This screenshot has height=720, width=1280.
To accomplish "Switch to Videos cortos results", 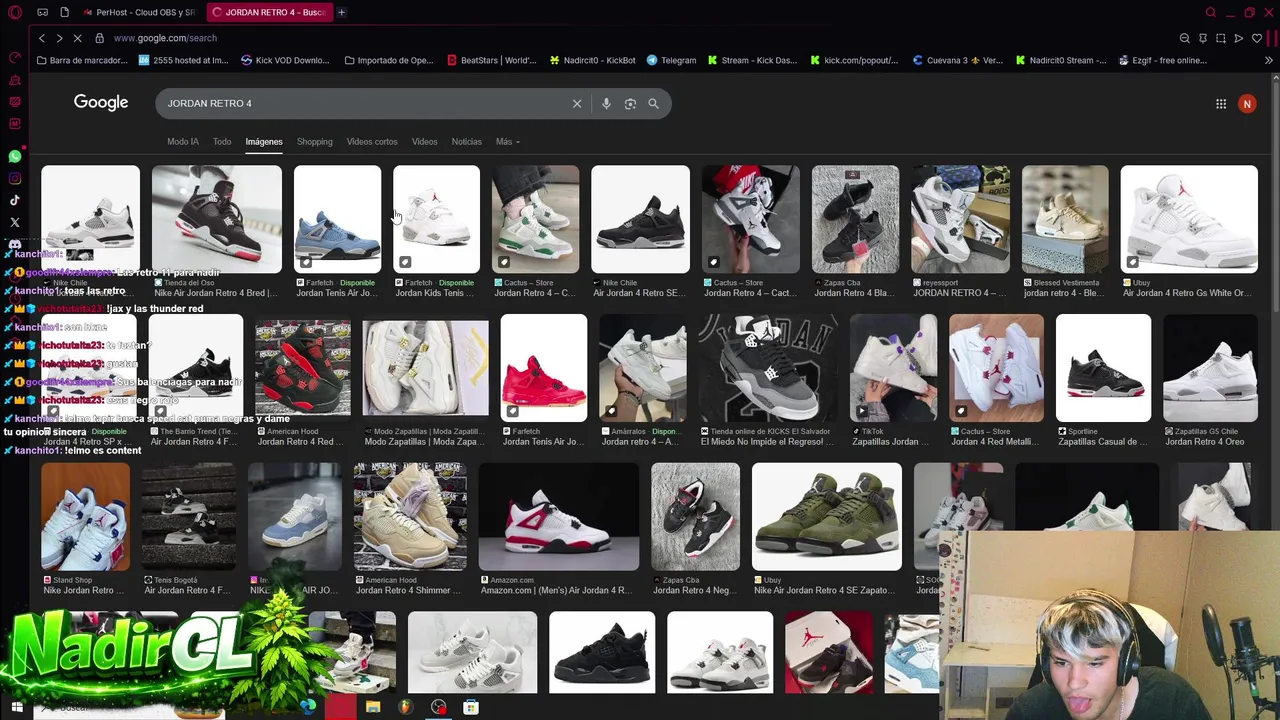I will coord(372,141).
